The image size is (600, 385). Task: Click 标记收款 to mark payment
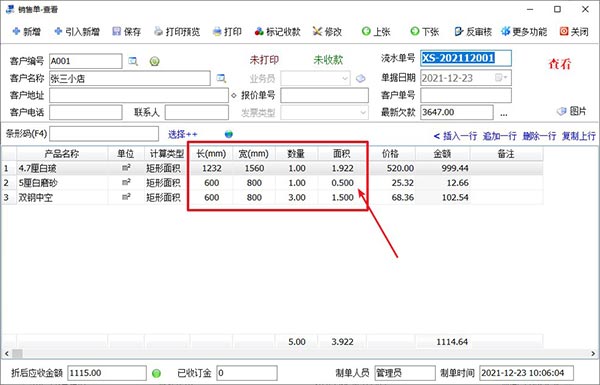277,31
